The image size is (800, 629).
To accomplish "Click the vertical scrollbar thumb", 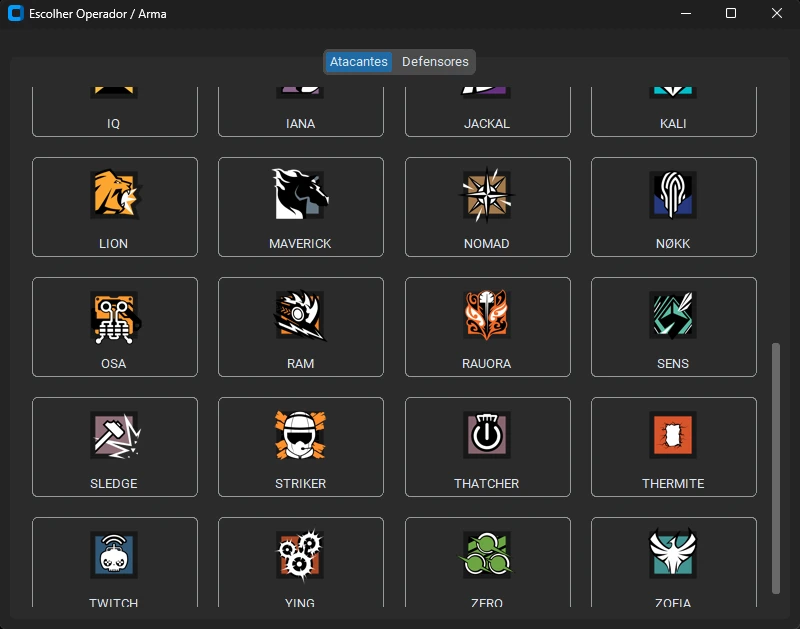I will point(775,469).
